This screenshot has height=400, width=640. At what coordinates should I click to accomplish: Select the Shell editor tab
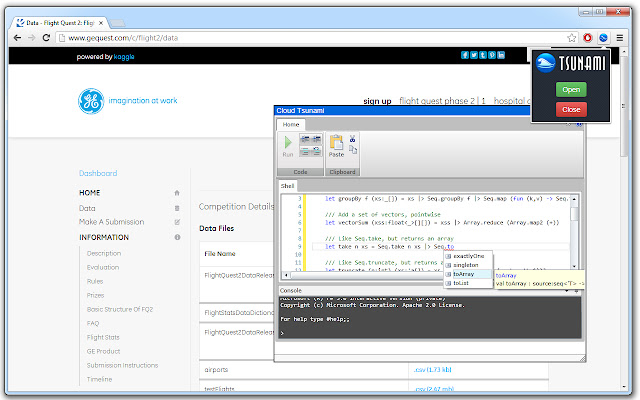point(287,186)
